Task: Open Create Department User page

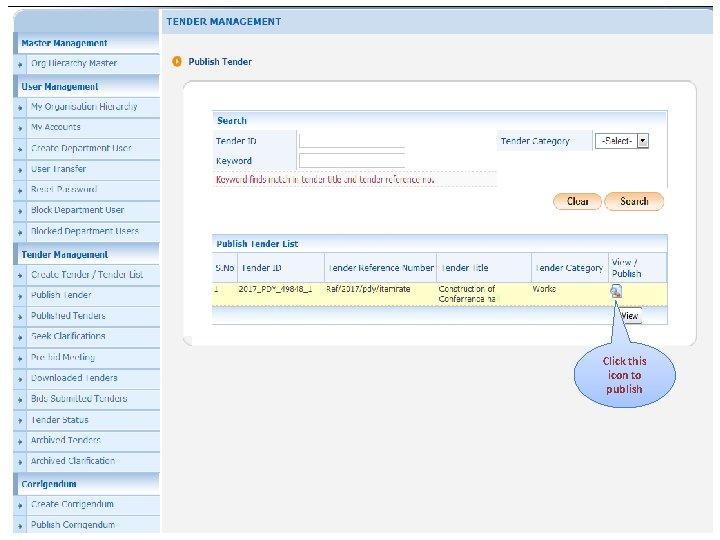Action: (81, 148)
